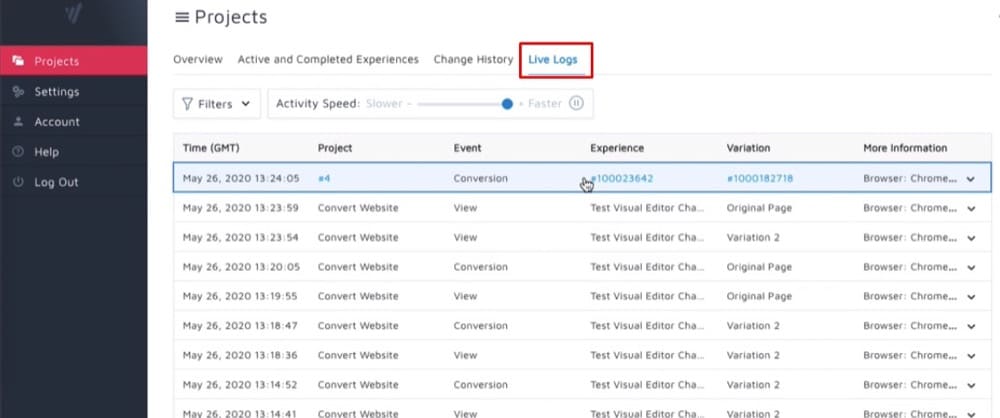
Task: Switch to the Overview tab
Action: (198, 59)
